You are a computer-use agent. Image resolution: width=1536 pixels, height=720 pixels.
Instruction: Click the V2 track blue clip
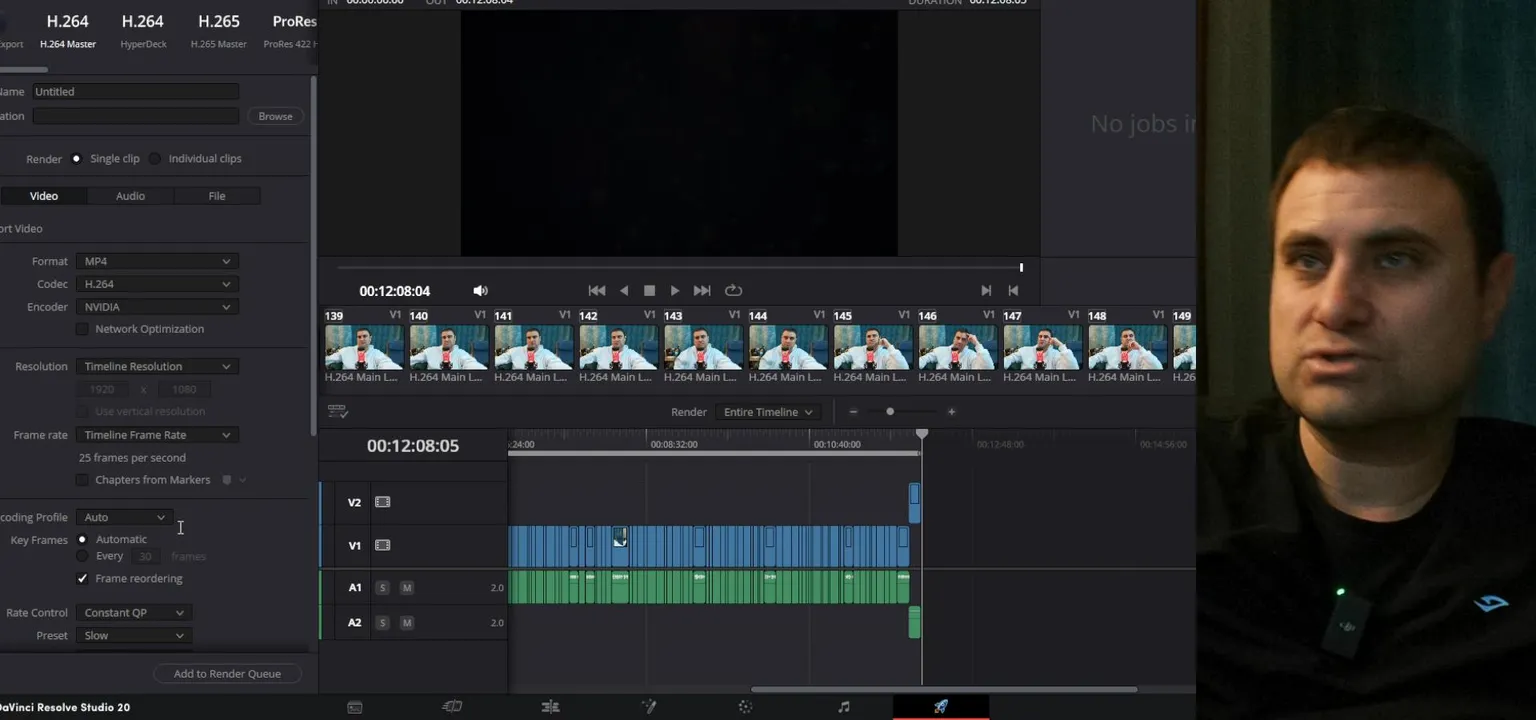[x=914, y=503]
